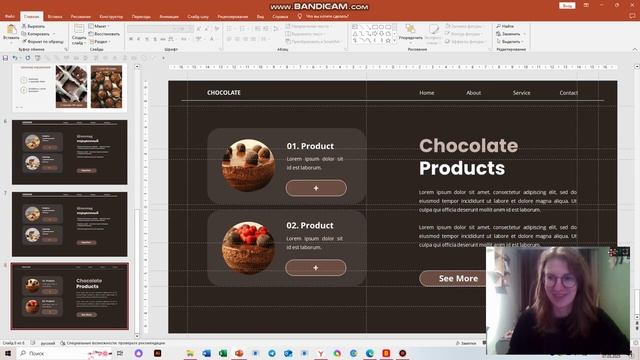Open the Layout (Макет) dropdown
The width and height of the screenshot is (640, 360).
(x=99, y=26)
